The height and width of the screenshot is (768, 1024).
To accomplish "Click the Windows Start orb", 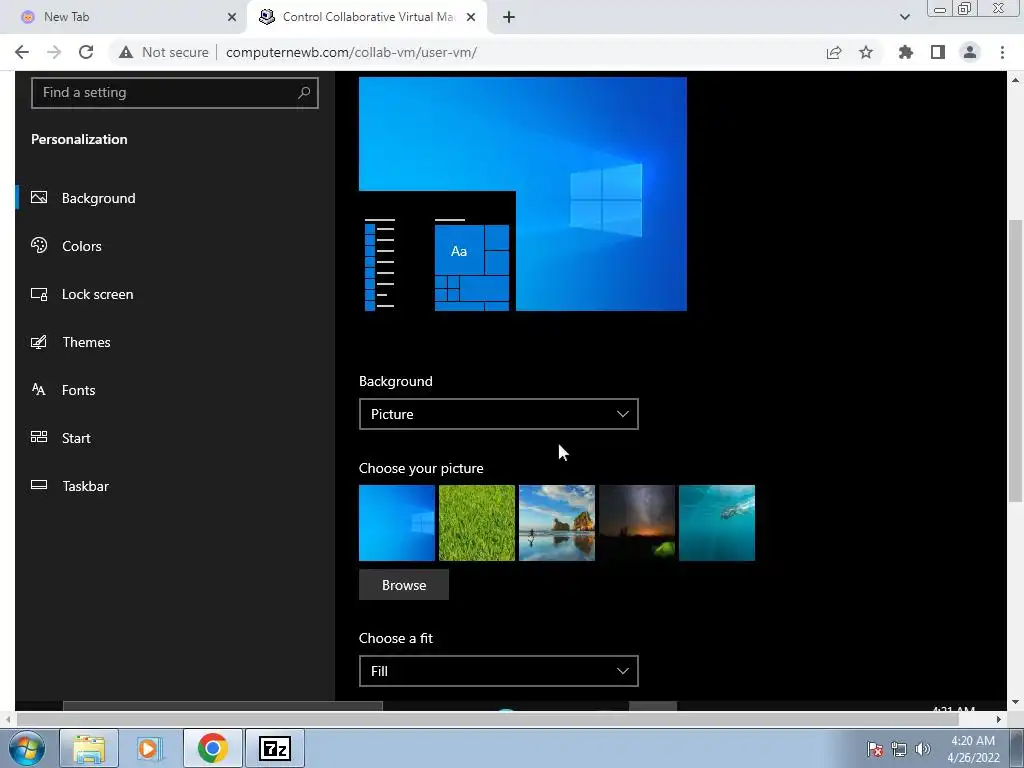I will pyautogui.click(x=27, y=748).
